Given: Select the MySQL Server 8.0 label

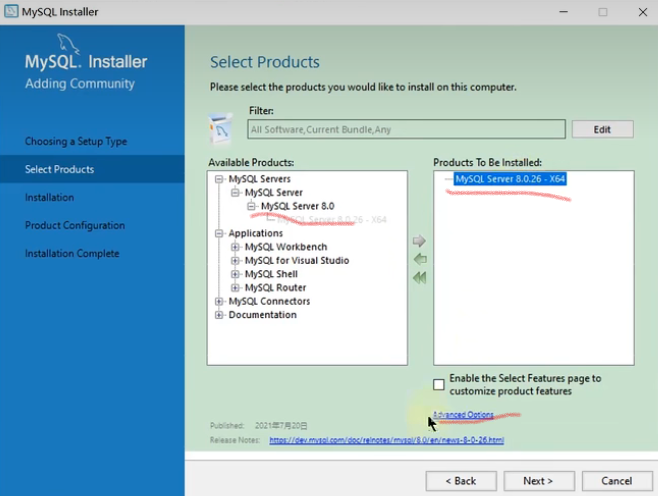Looking at the screenshot, I should pos(298,206).
